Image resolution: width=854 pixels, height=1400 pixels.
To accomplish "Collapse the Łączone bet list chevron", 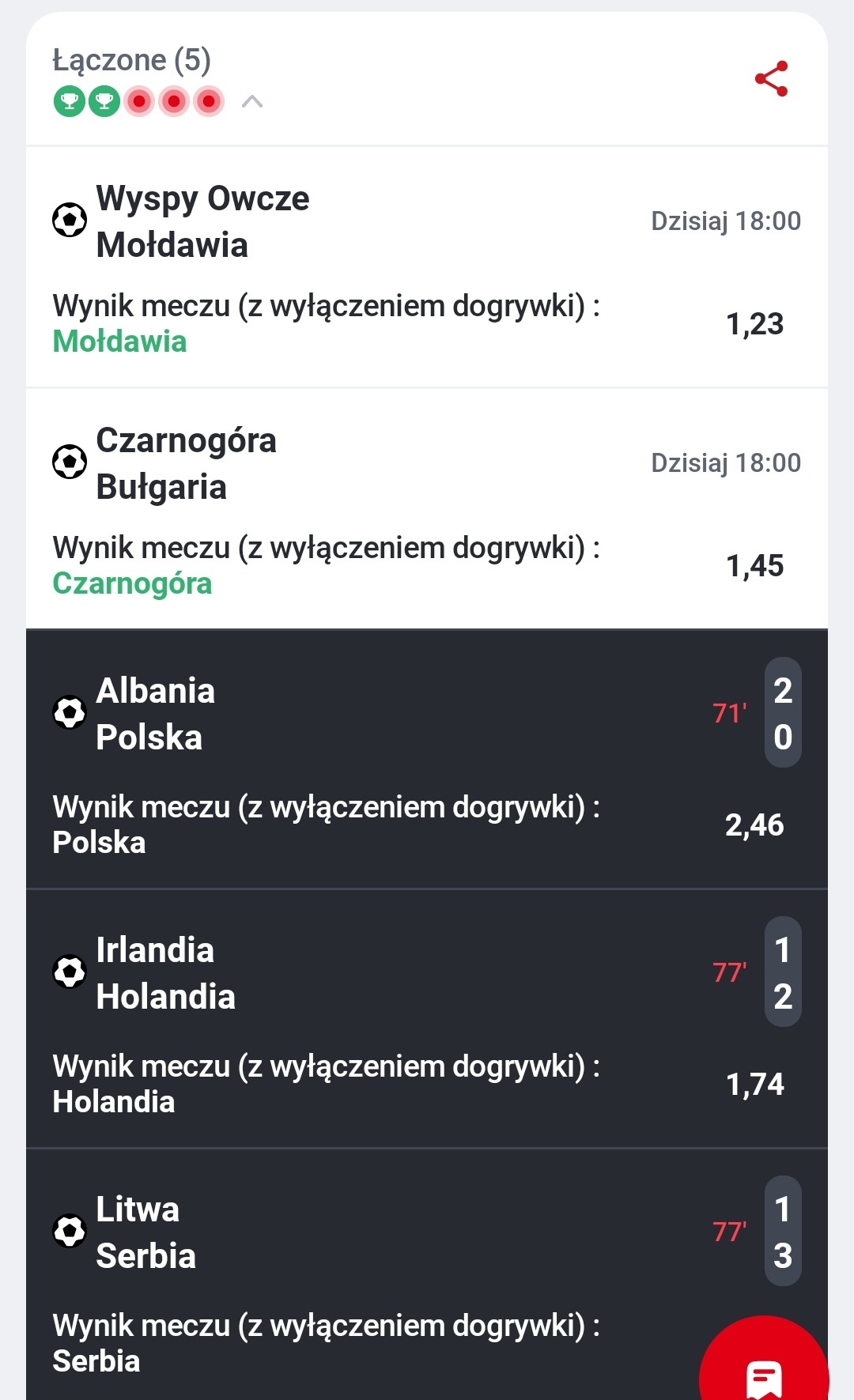I will click(x=252, y=101).
